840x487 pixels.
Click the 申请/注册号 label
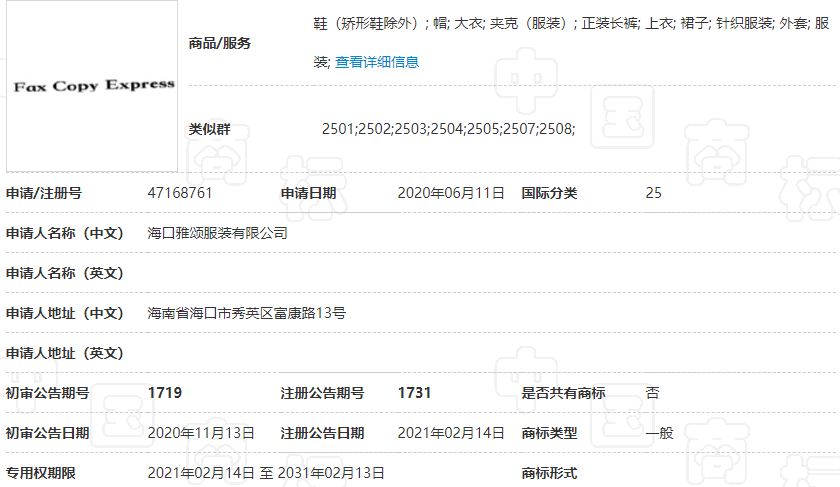44,193
